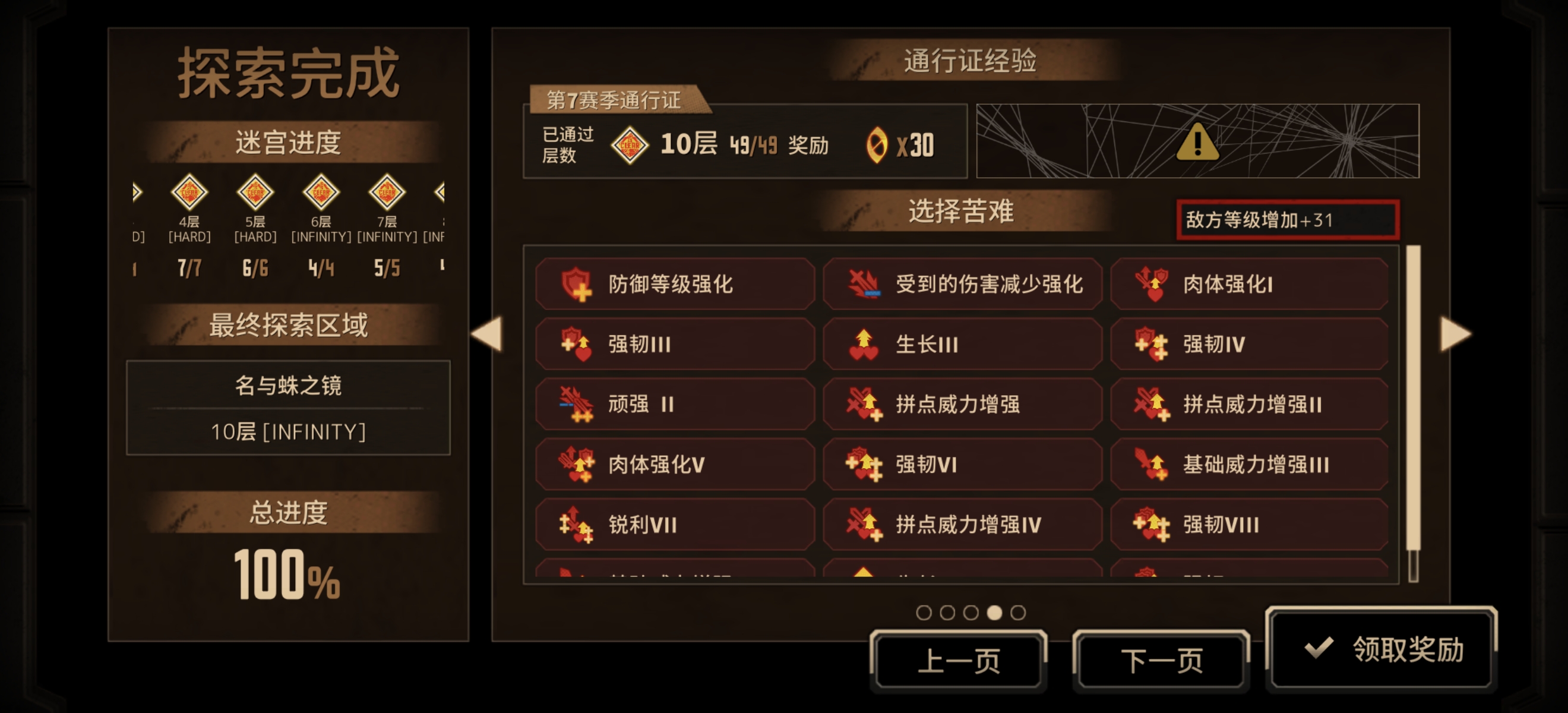The width and height of the screenshot is (1568, 713).
Task: Click the small arrow left of maze progress
Action: (137, 193)
